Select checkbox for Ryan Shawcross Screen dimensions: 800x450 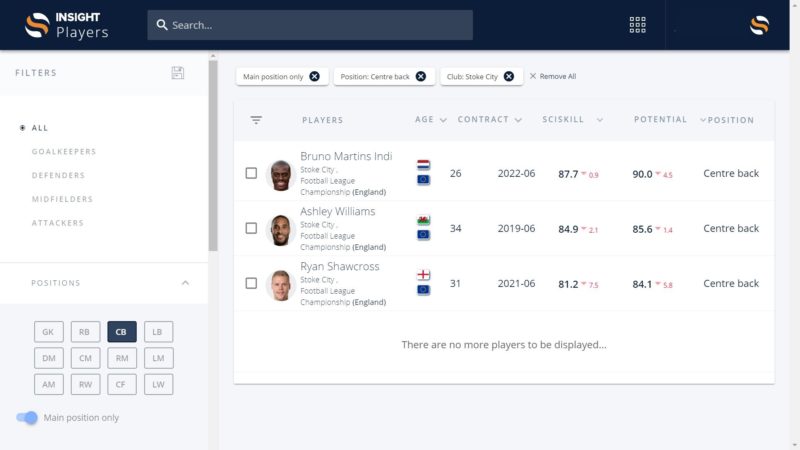point(251,283)
